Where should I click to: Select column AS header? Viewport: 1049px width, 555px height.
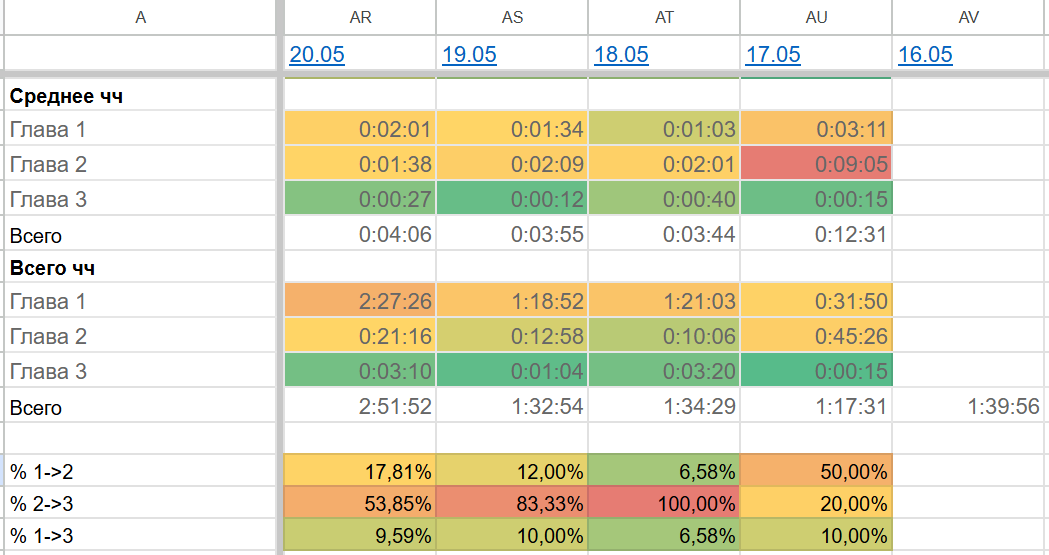512,17
